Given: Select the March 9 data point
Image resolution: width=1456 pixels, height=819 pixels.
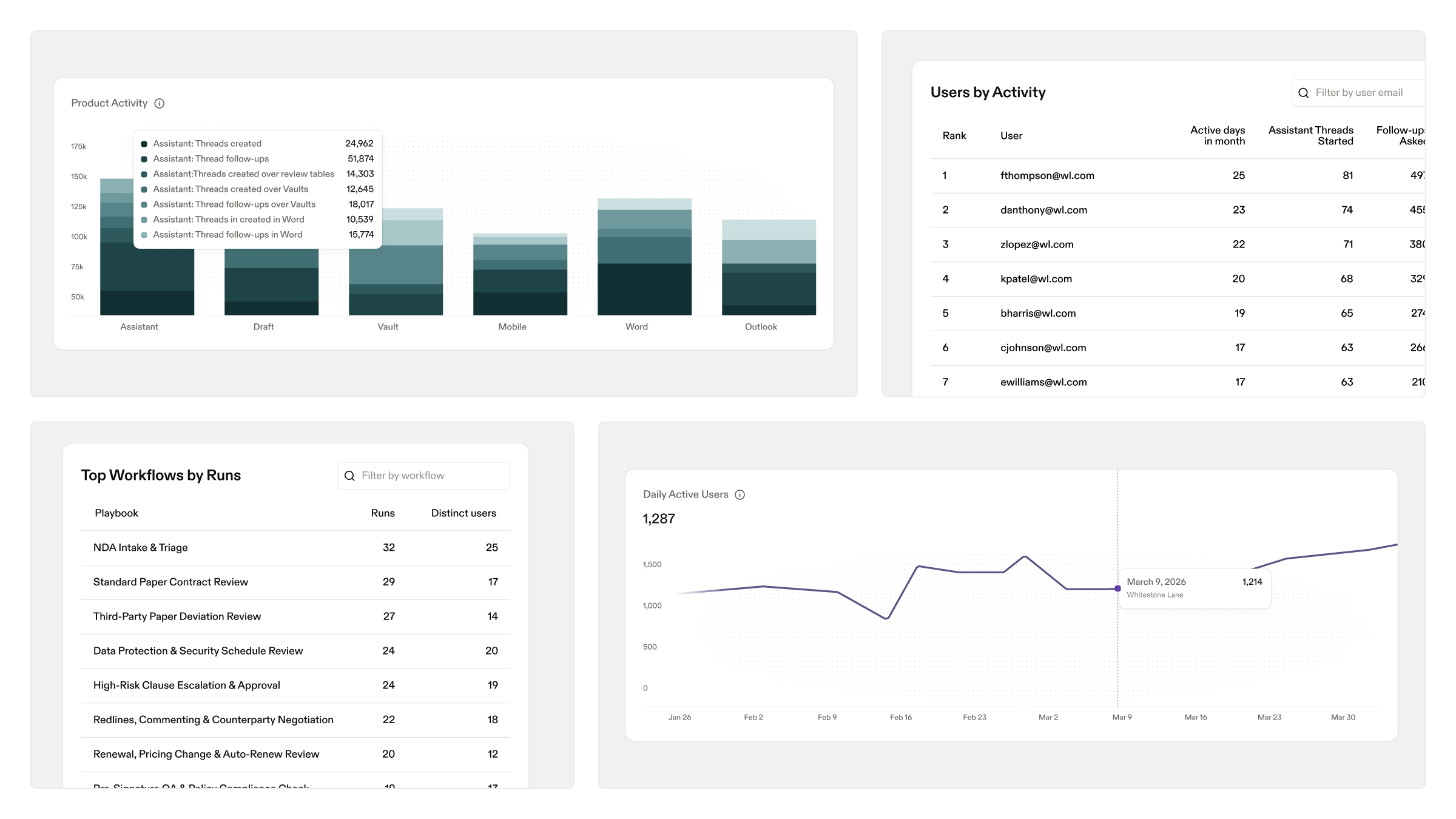Looking at the screenshot, I should click(x=1117, y=588).
